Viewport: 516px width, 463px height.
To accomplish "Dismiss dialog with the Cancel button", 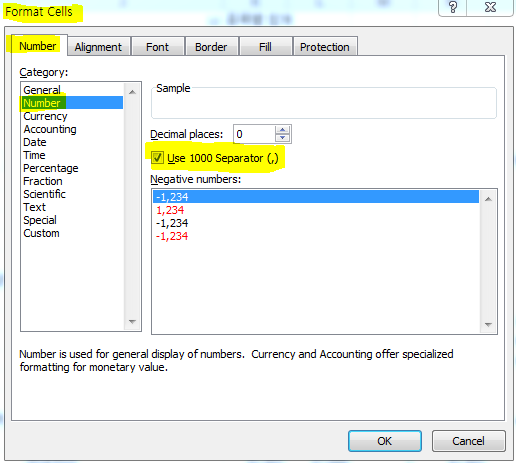I will 468,441.
